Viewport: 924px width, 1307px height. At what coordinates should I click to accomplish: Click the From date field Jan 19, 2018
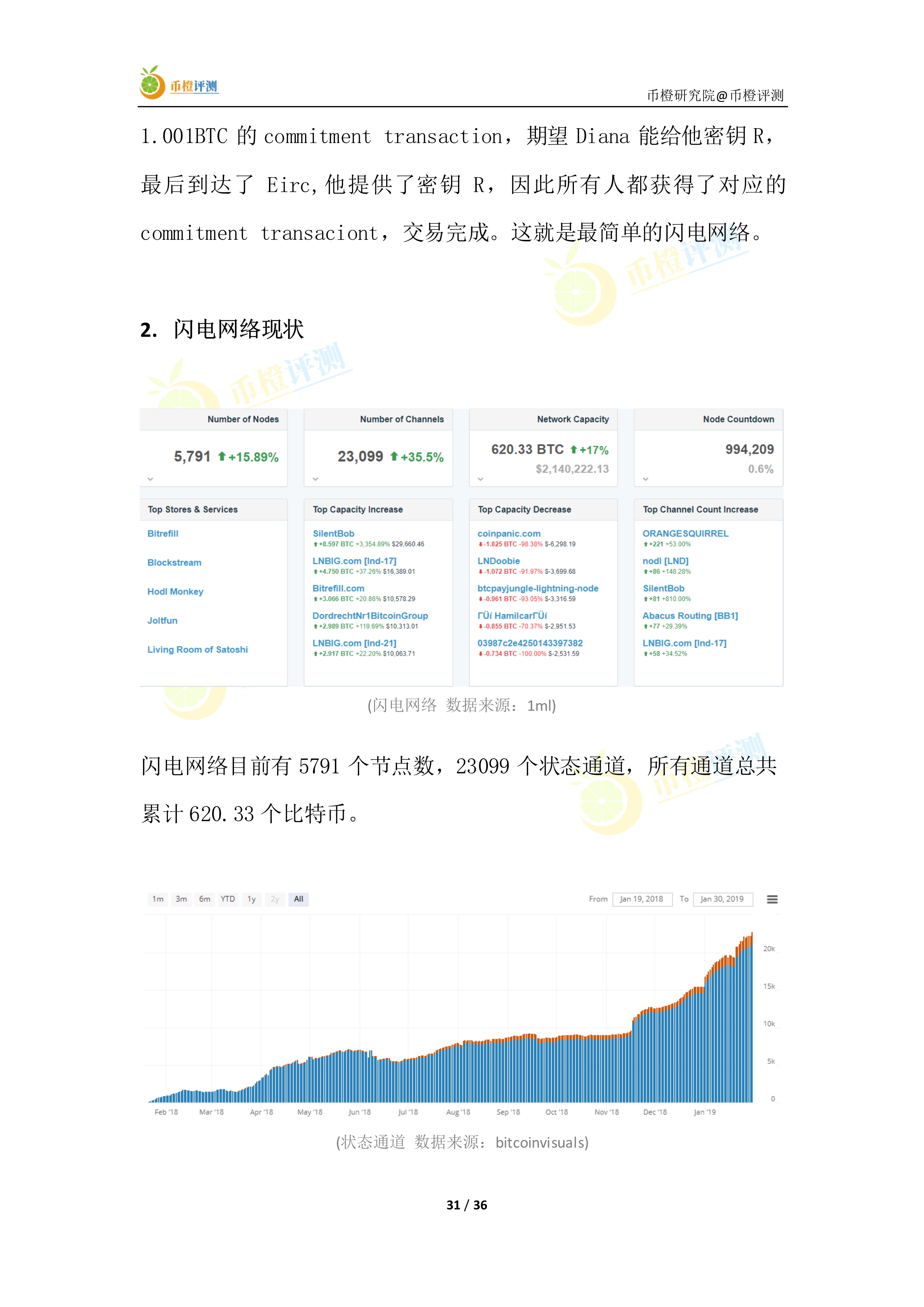(x=642, y=899)
